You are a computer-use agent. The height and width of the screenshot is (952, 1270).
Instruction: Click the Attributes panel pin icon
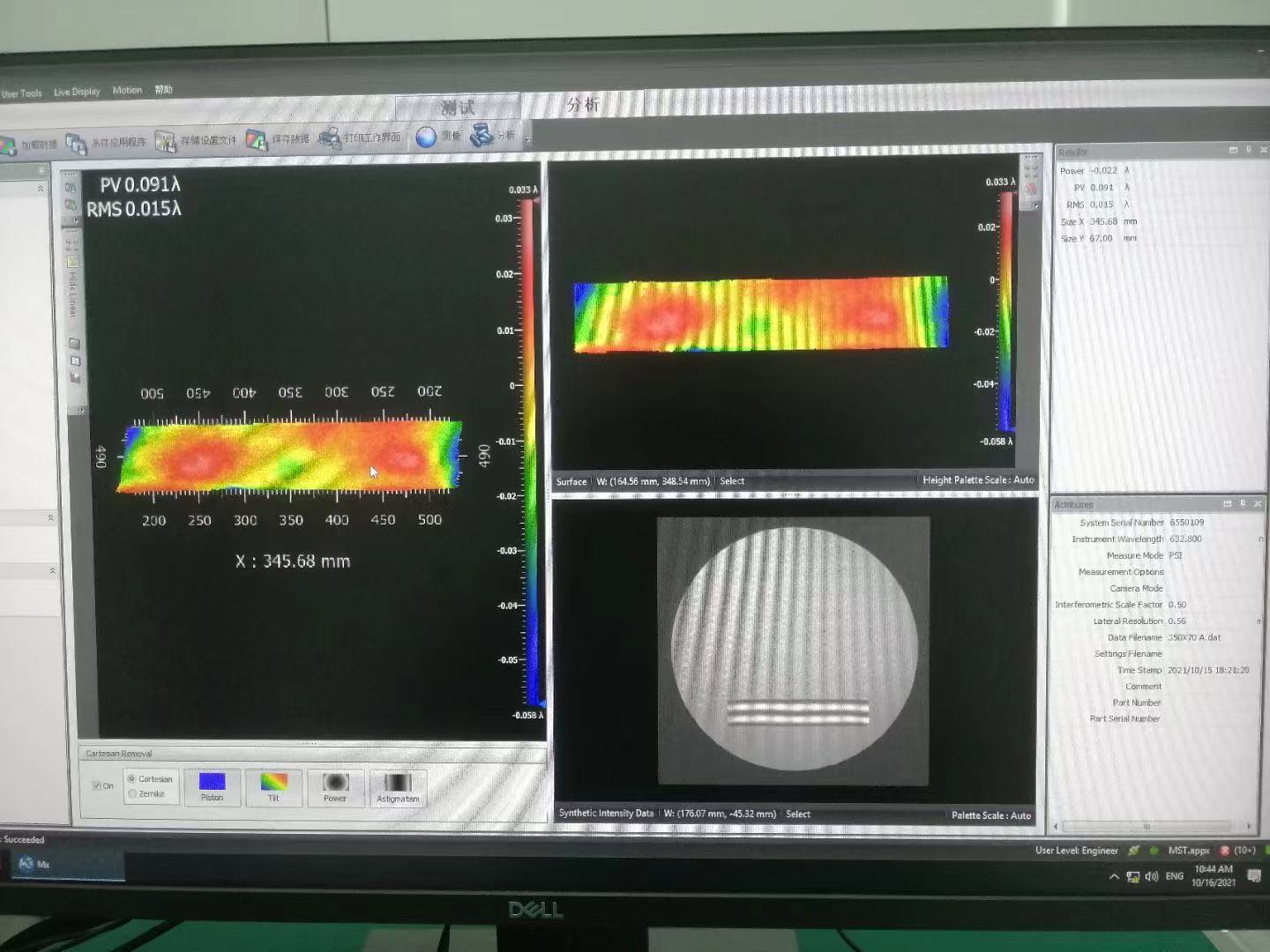tap(1243, 503)
